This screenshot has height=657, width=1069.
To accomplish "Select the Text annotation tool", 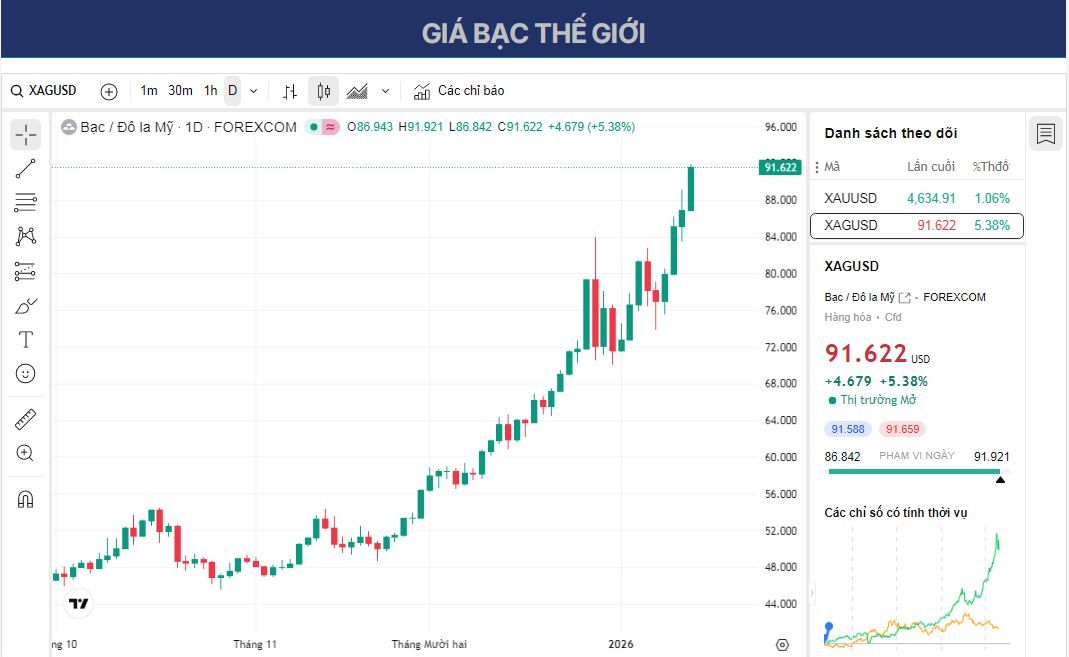I will 25,339.
